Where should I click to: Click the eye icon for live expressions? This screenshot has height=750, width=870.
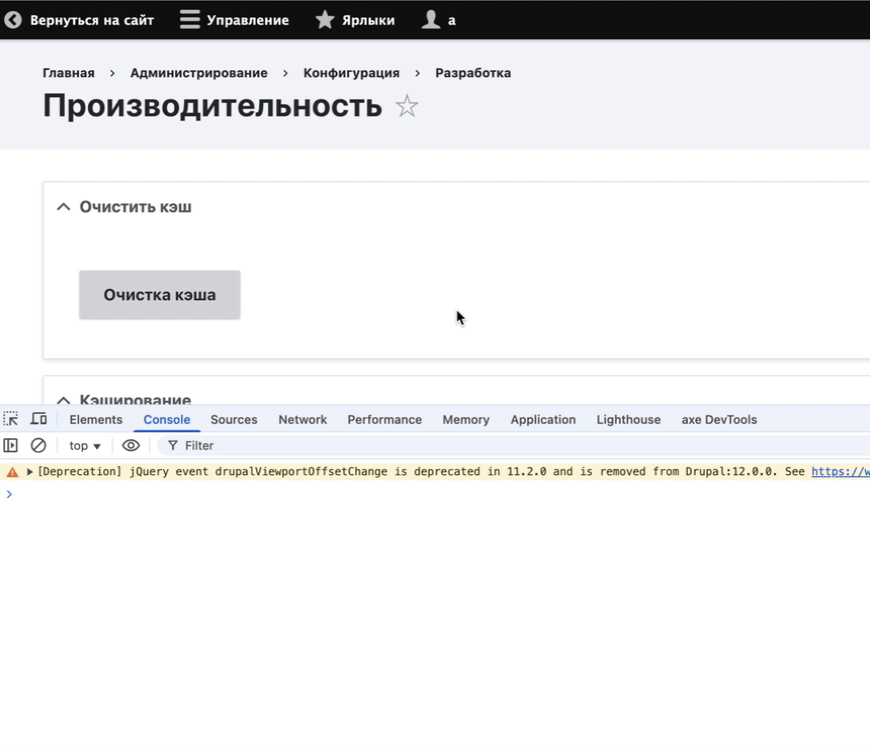(131, 445)
